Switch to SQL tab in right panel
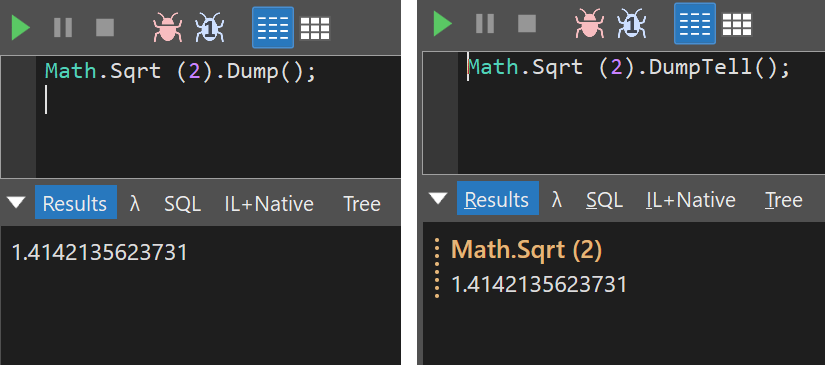The height and width of the screenshot is (366, 825). click(604, 200)
